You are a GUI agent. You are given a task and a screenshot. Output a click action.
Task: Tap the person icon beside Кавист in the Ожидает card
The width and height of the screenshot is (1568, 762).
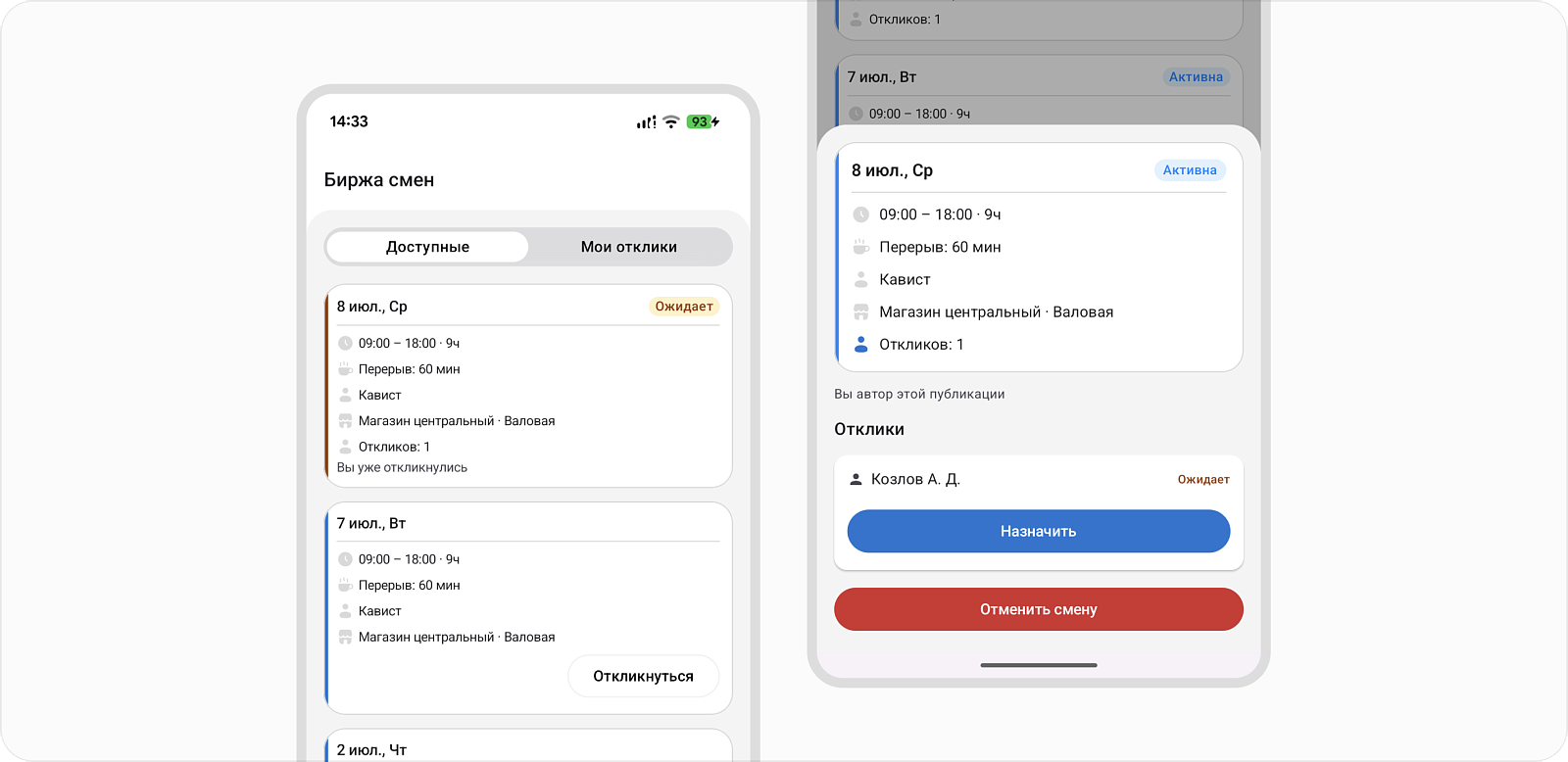coord(345,395)
